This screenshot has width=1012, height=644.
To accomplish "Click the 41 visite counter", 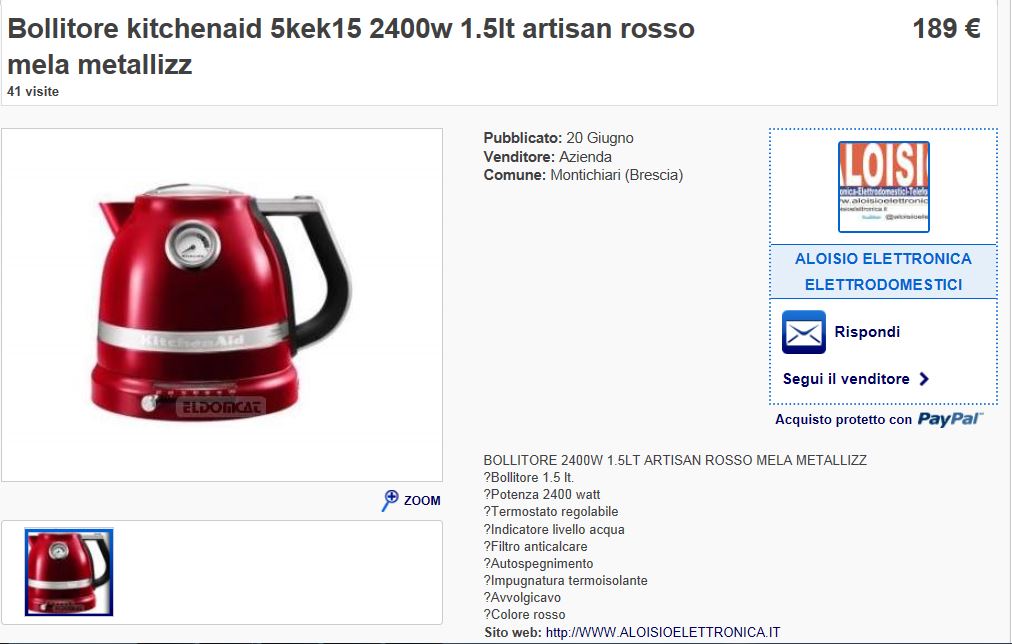I will coord(33,92).
